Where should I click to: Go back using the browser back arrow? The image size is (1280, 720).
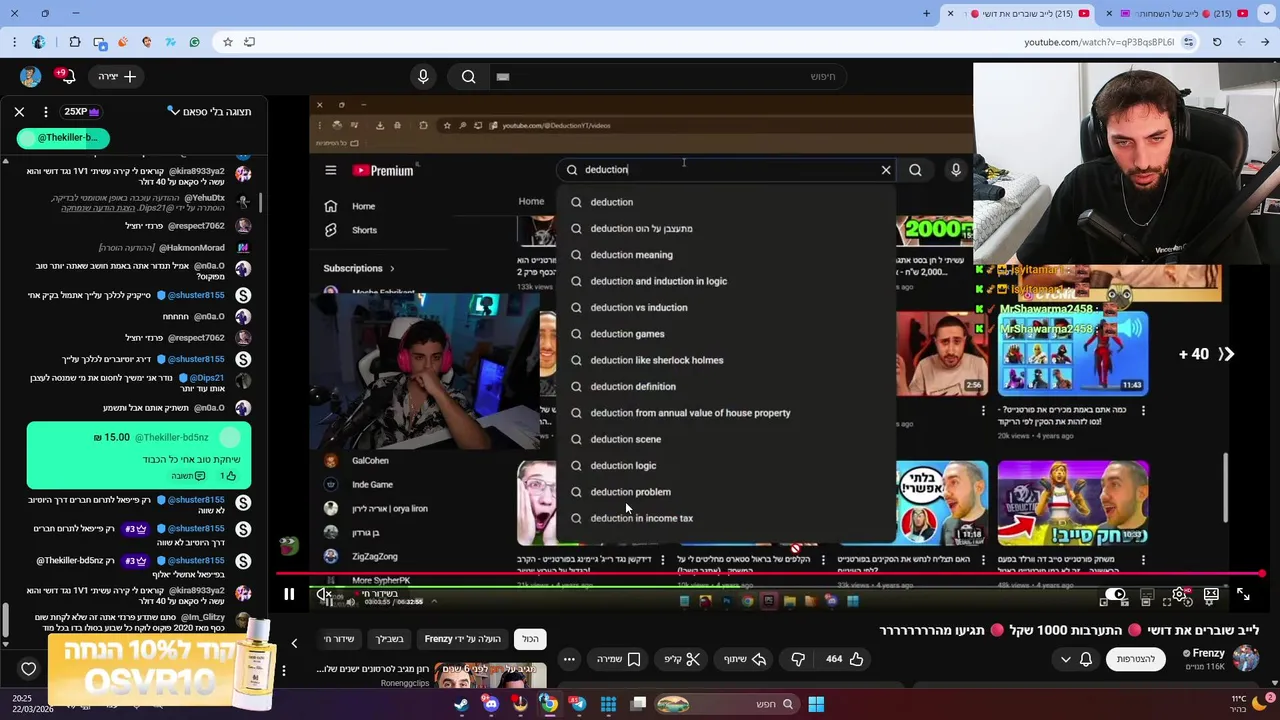[x=1266, y=42]
